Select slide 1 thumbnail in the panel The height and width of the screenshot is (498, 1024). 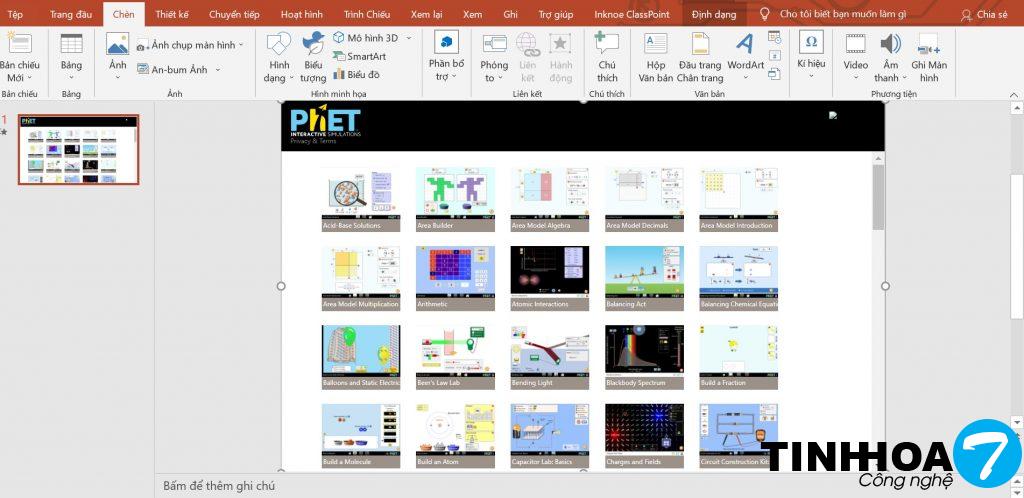[x=78, y=149]
